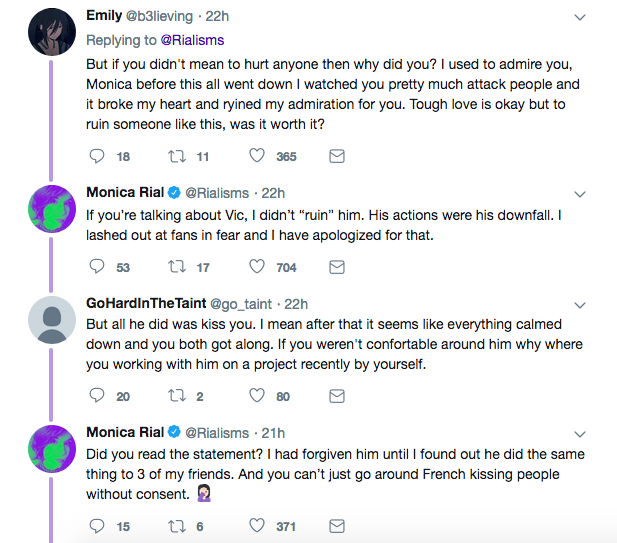Expand options chevron on Monica's 21h tweet
This screenshot has height=543, width=617.
[580, 434]
